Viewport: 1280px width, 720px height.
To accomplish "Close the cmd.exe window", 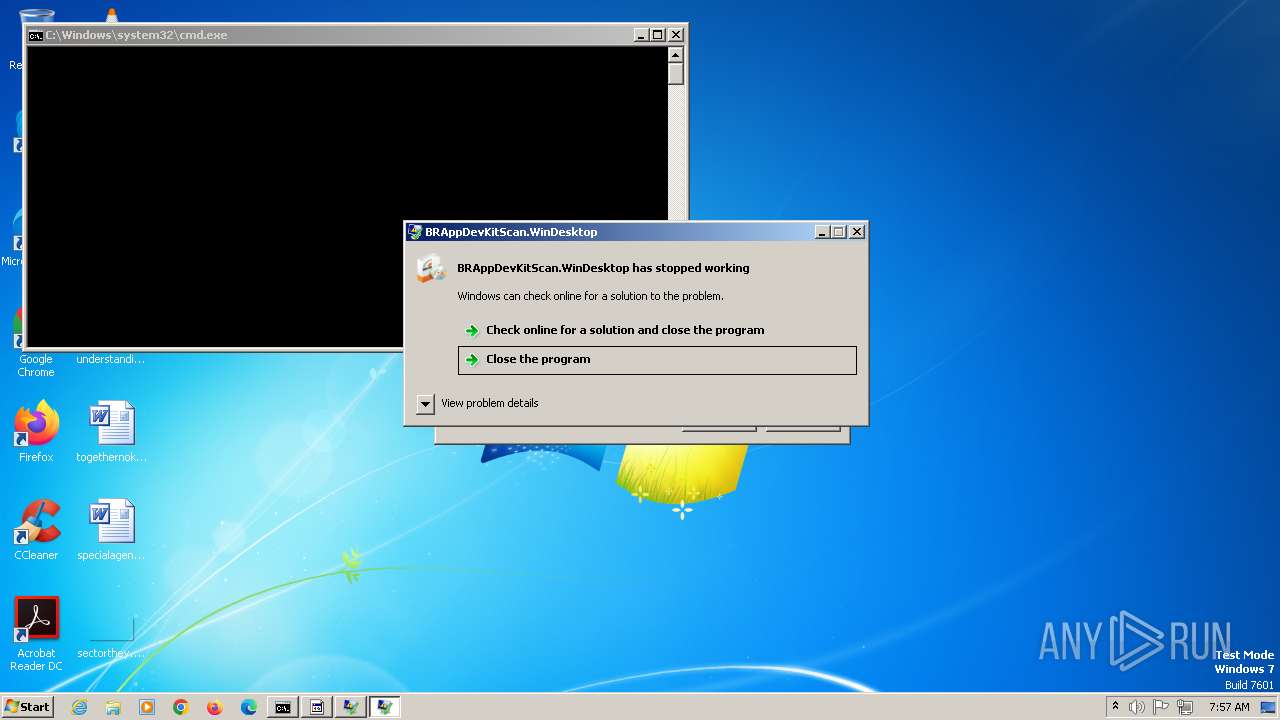I will (x=676, y=35).
